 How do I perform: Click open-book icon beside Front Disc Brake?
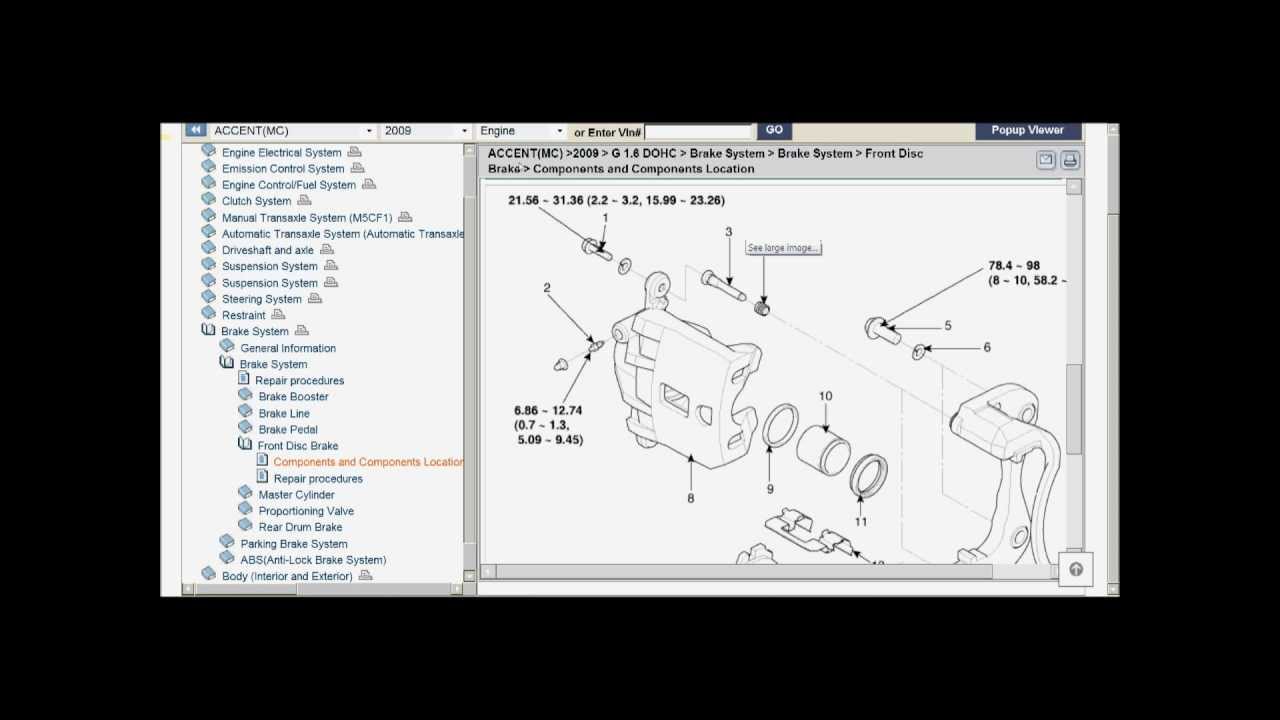tap(245, 444)
